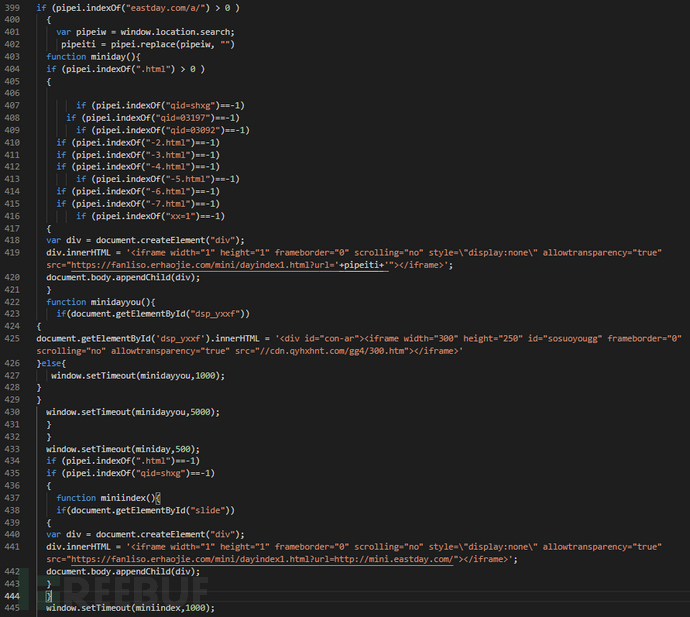Viewport: 690px width, 617px height.
Task: Click the 'function miniday()' declaration
Action: coord(93,57)
